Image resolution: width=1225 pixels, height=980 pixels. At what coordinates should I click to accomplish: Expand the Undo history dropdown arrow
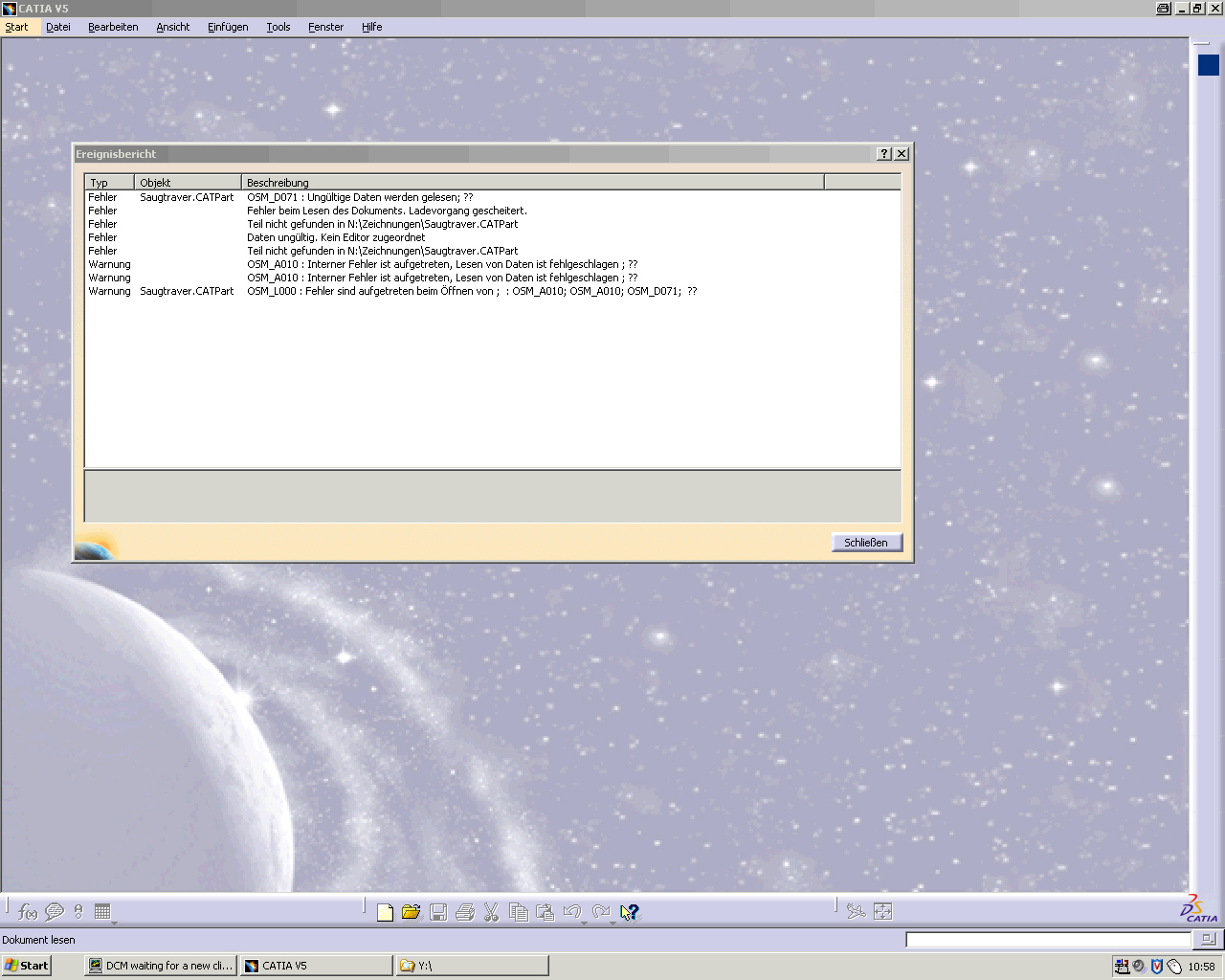(584, 924)
